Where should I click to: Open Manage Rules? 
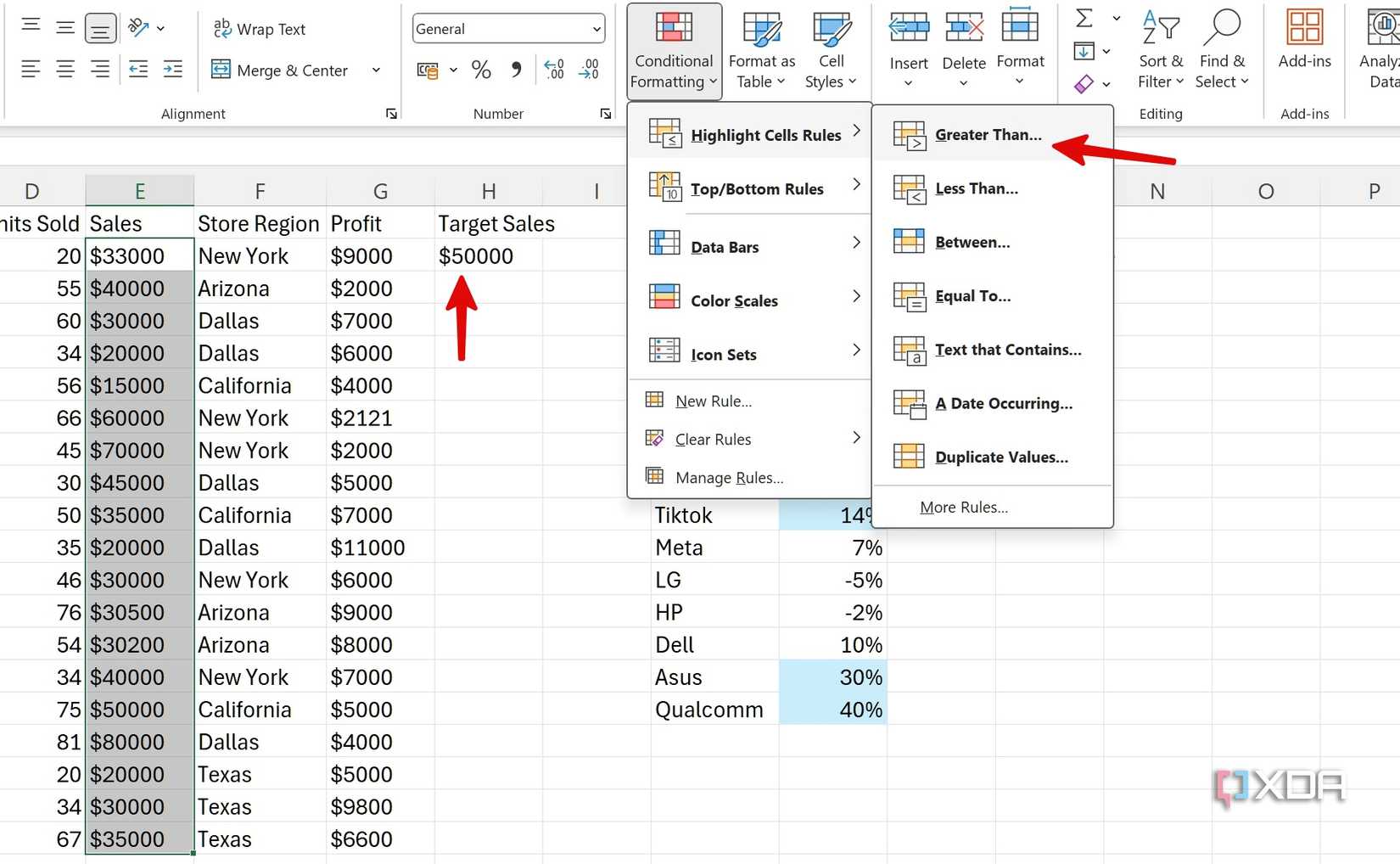coord(728,477)
